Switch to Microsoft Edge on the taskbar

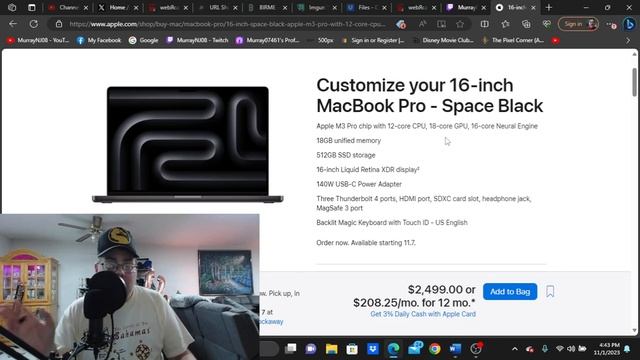[x=393, y=349]
